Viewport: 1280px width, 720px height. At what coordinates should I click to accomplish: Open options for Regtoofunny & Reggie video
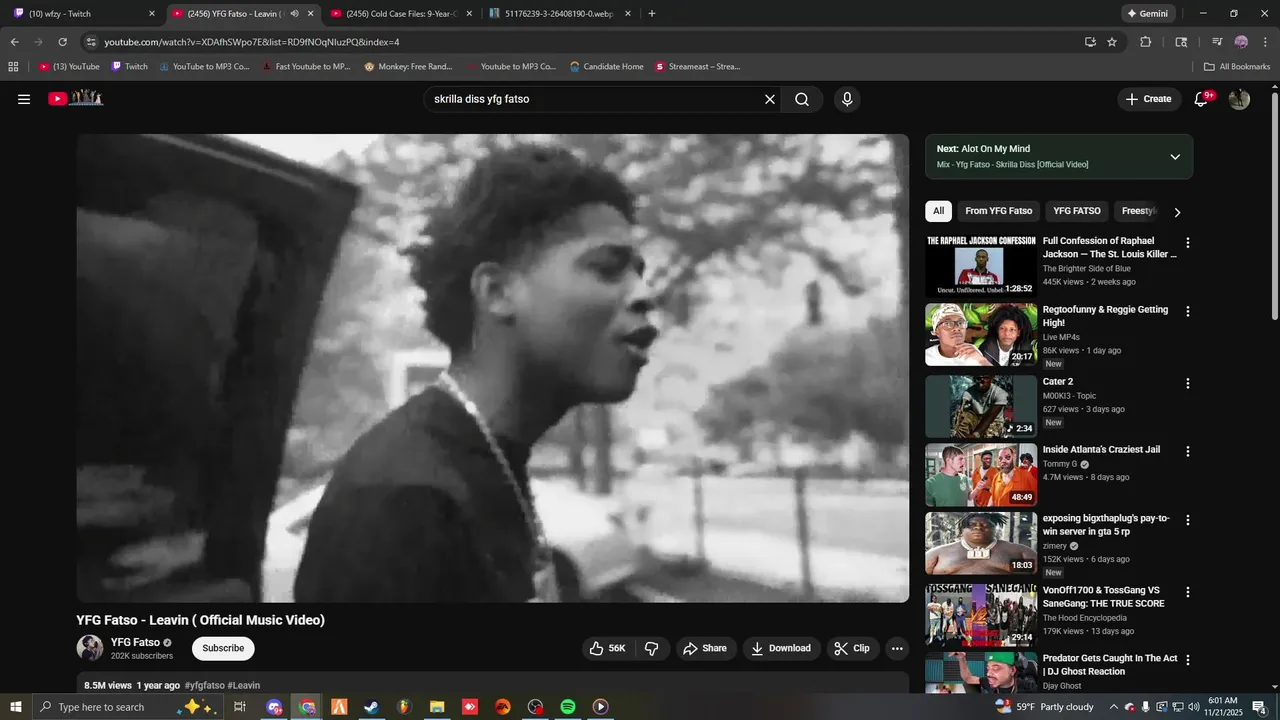point(1188,312)
